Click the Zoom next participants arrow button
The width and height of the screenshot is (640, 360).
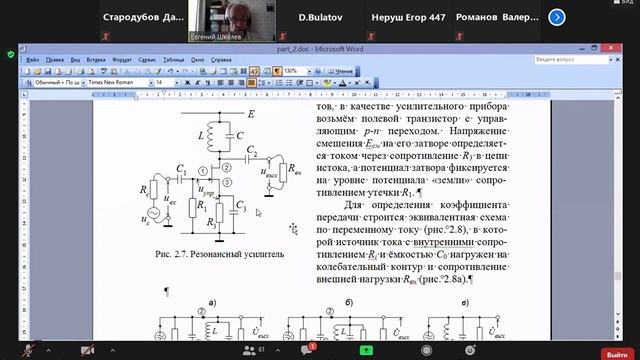(x=557, y=17)
